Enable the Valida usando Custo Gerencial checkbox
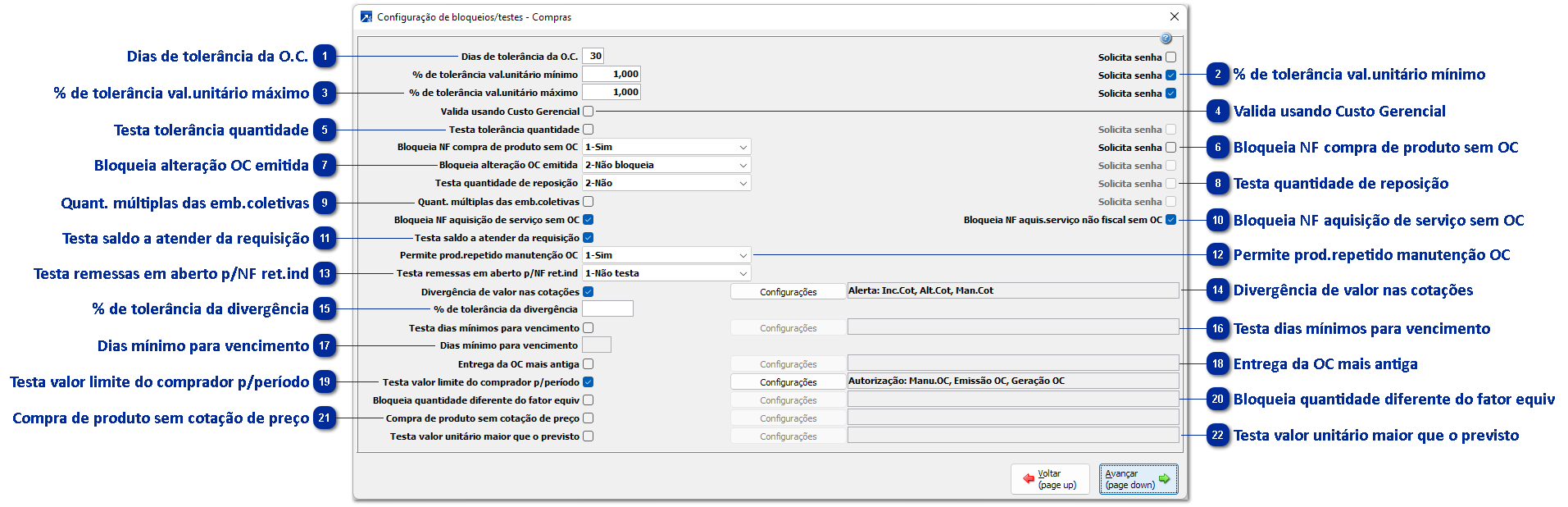The width and height of the screenshot is (1568, 507). [589, 112]
